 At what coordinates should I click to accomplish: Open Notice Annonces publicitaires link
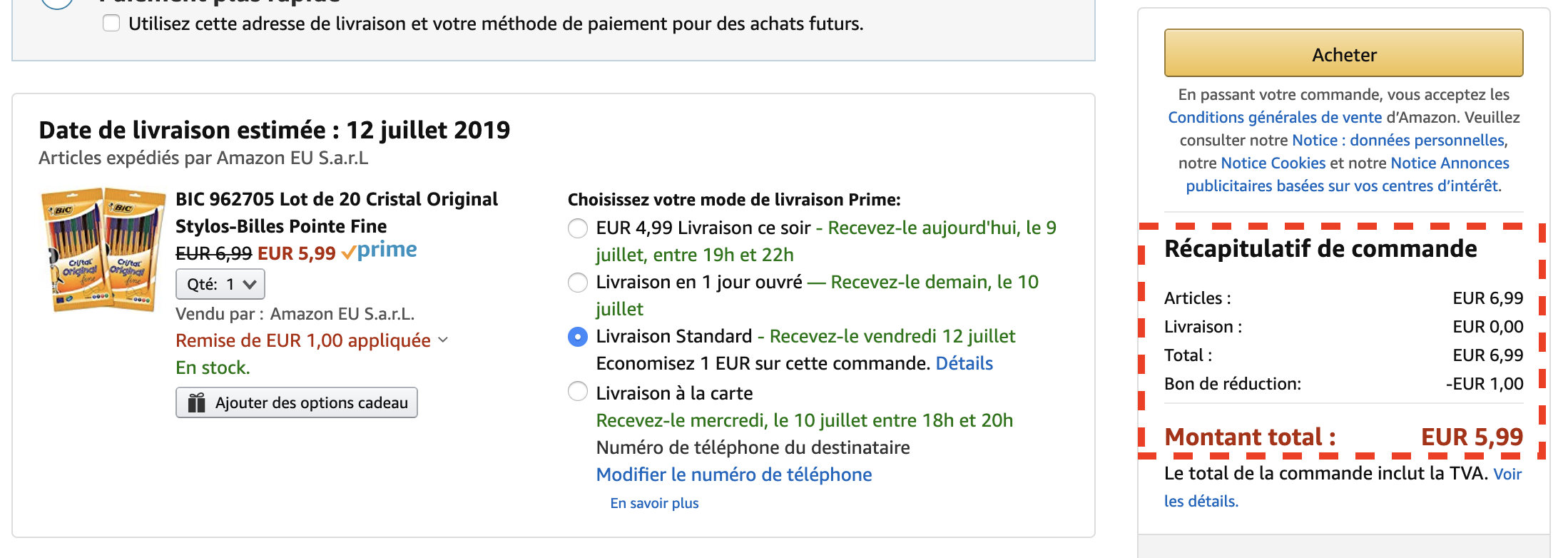[1348, 174]
